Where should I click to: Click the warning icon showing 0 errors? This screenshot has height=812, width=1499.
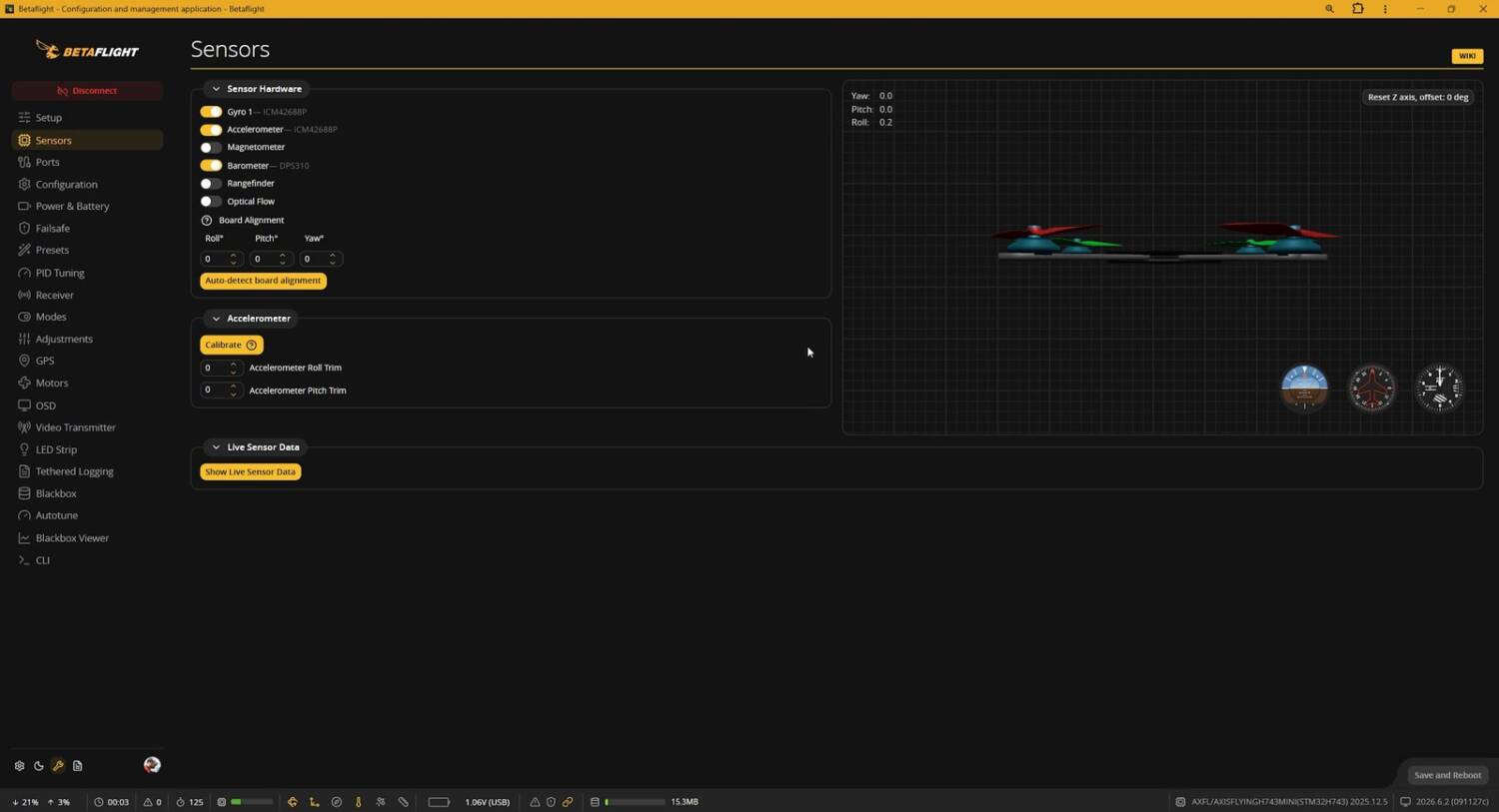point(148,802)
